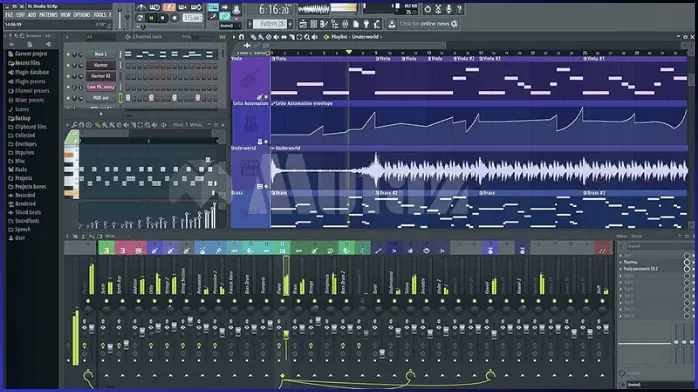Select the Paint brush tool in Playlist toolbar
Image resolution: width=698 pixels, height=392 pixels.
point(261,37)
